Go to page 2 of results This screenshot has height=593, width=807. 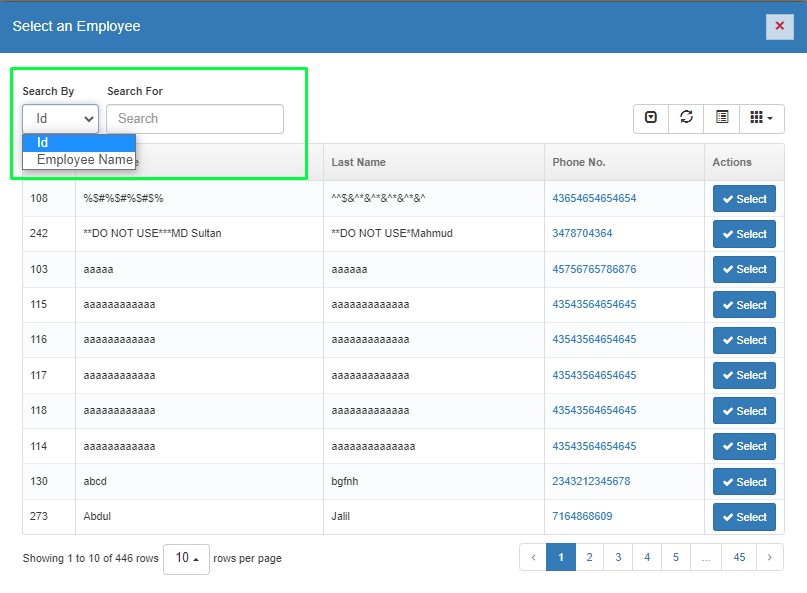coord(589,558)
